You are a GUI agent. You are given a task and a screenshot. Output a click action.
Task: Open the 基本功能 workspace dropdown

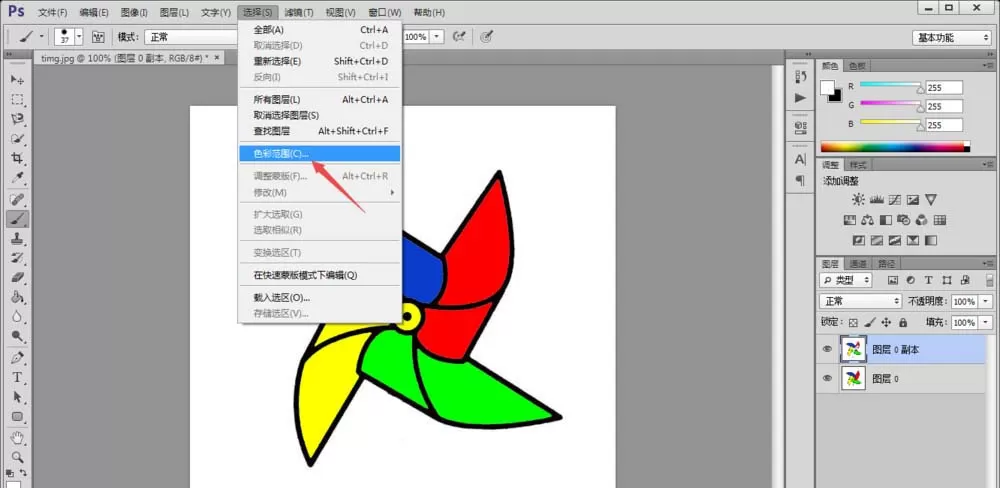tap(951, 38)
